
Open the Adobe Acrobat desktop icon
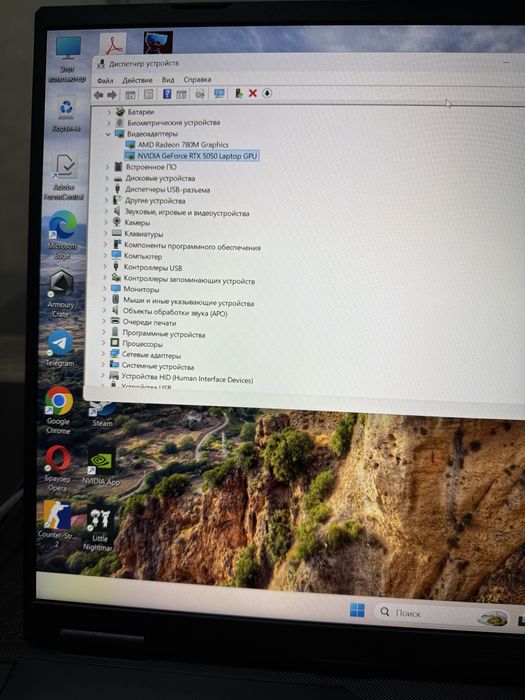pyautogui.click(x=112, y=43)
